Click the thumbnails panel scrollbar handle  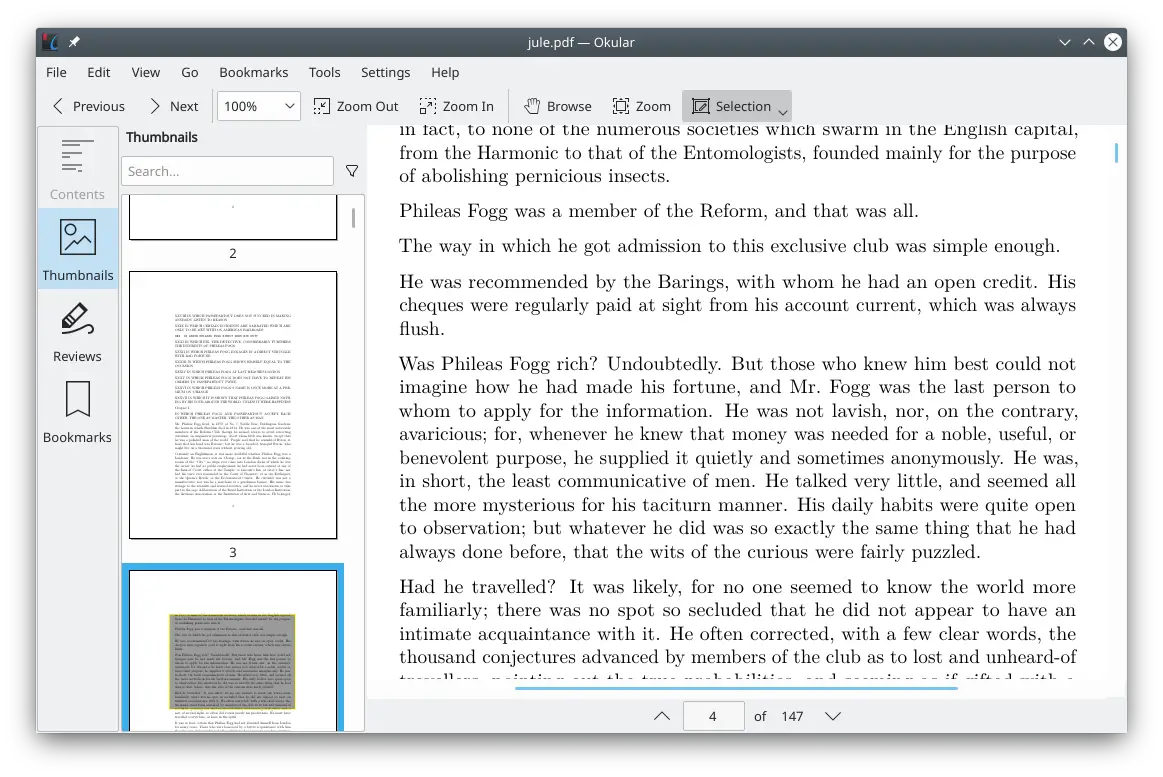[353, 217]
